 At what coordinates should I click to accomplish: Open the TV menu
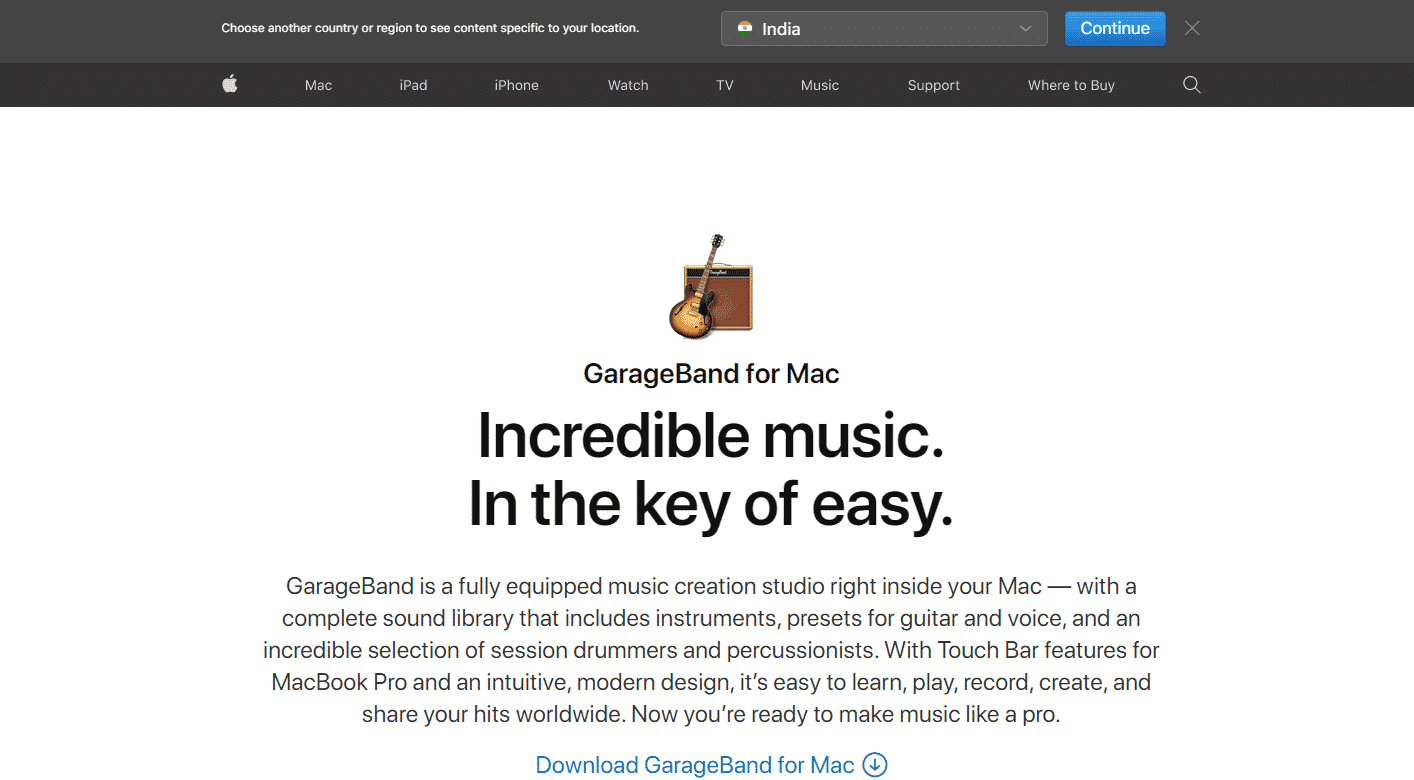pyautogui.click(x=725, y=85)
